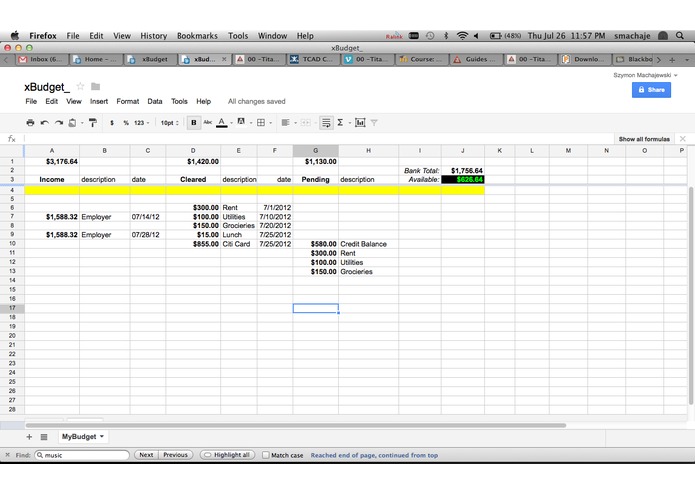
Task: Close the Show all formulas bar
Action: click(x=683, y=139)
